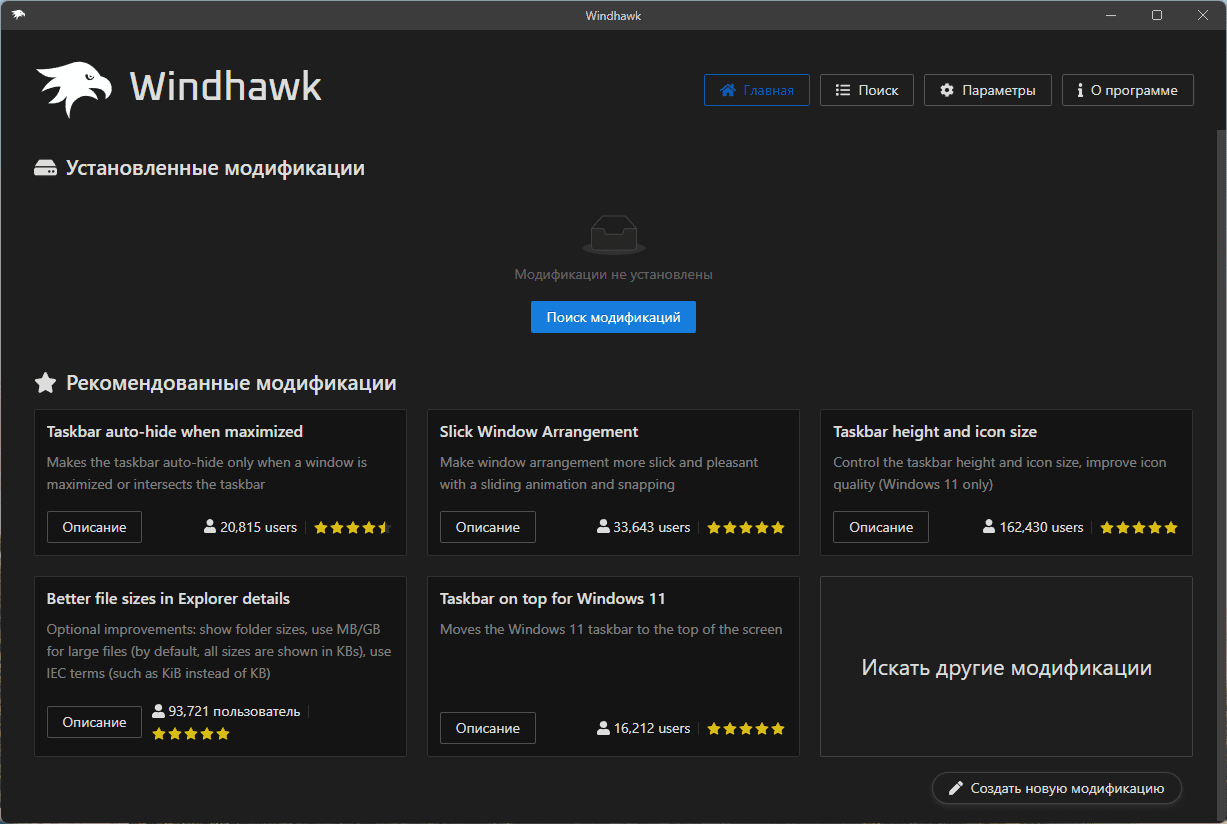This screenshot has width=1227, height=824.
Task: Click the Рекомендованные модификации heading
Action: (x=231, y=383)
